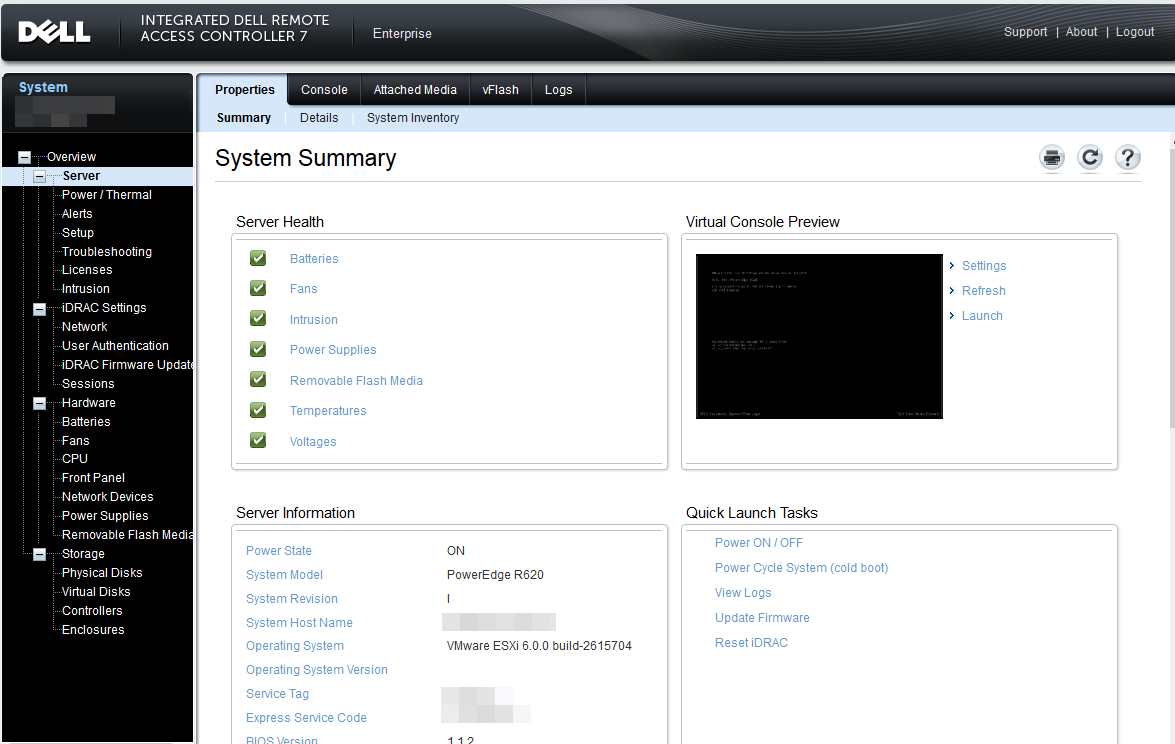
Task: Select Setup in the navigation tree
Action: [x=78, y=233]
